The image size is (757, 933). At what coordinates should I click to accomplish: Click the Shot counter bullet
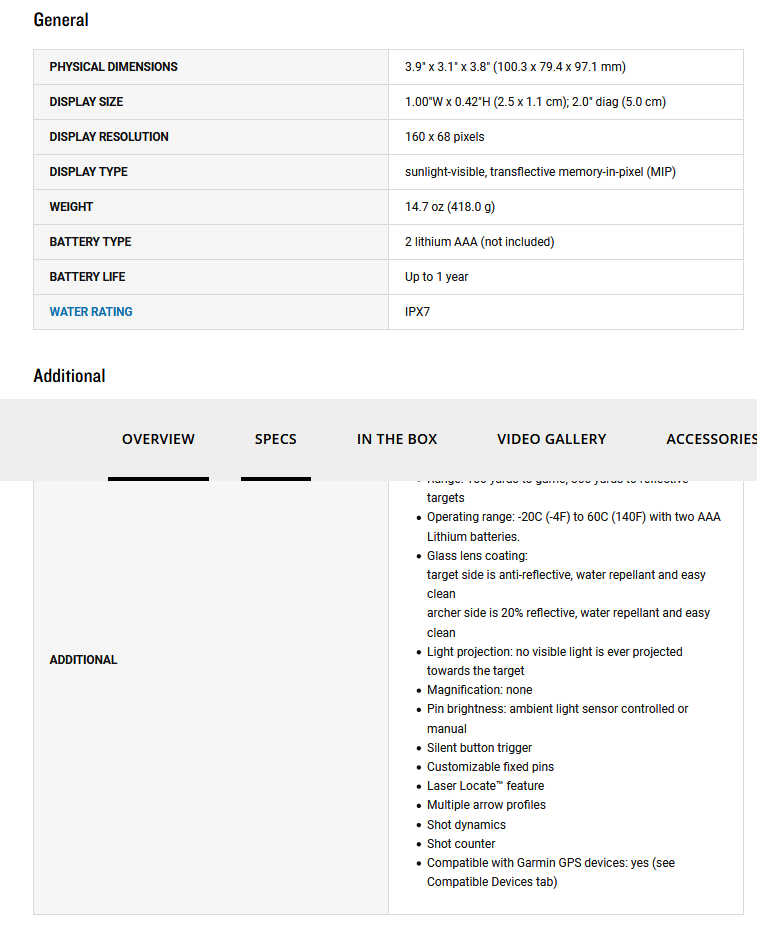461,844
